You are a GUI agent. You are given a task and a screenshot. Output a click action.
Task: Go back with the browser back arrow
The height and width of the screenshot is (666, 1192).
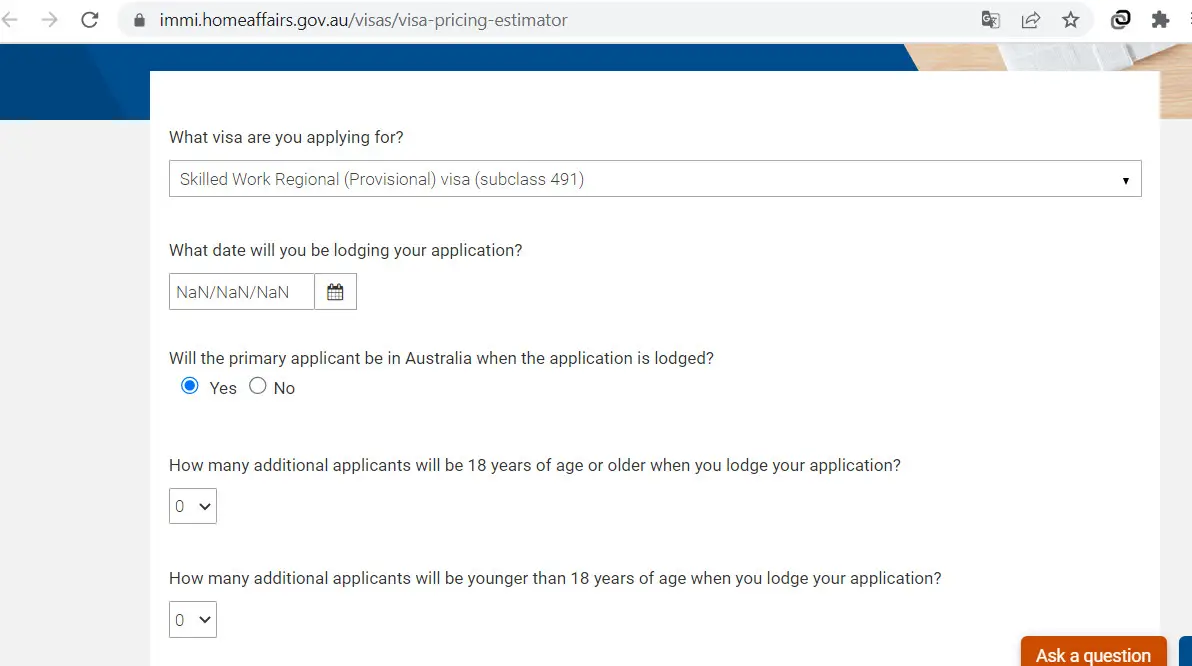tap(10, 20)
